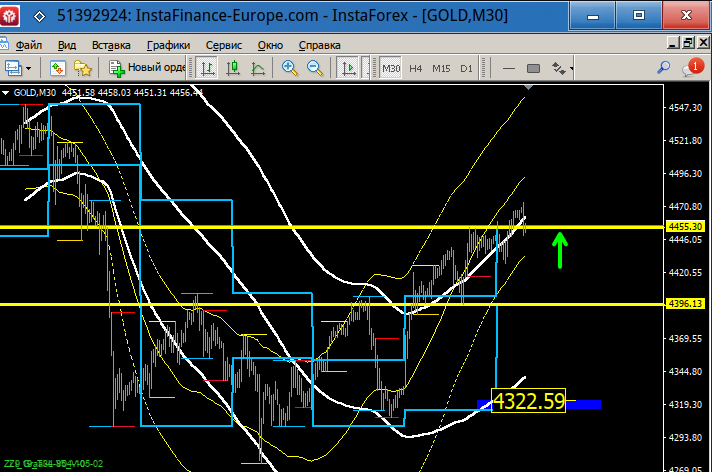Screen dimensions: 712x472
Task: Select bar chart display mode
Action: (x=208, y=68)
